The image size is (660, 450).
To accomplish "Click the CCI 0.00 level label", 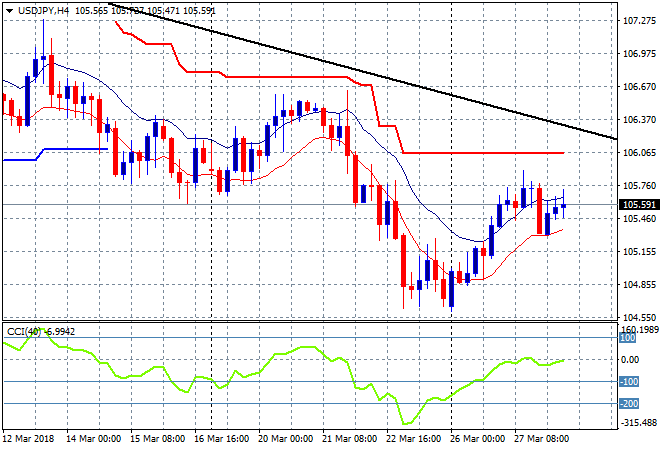I will click(x=630, y=360).
